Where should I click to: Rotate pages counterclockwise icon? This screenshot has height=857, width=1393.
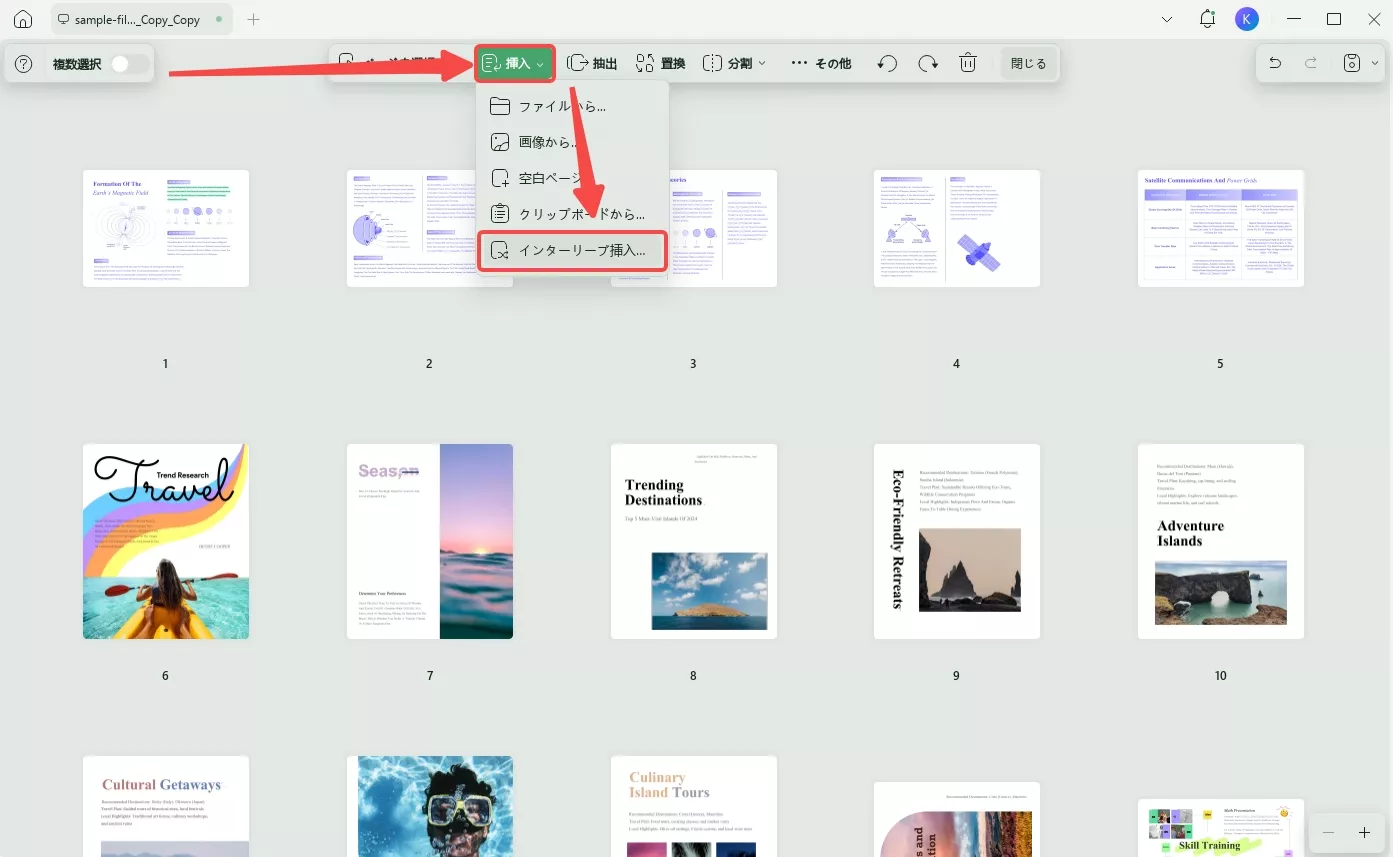coord(887,63)
